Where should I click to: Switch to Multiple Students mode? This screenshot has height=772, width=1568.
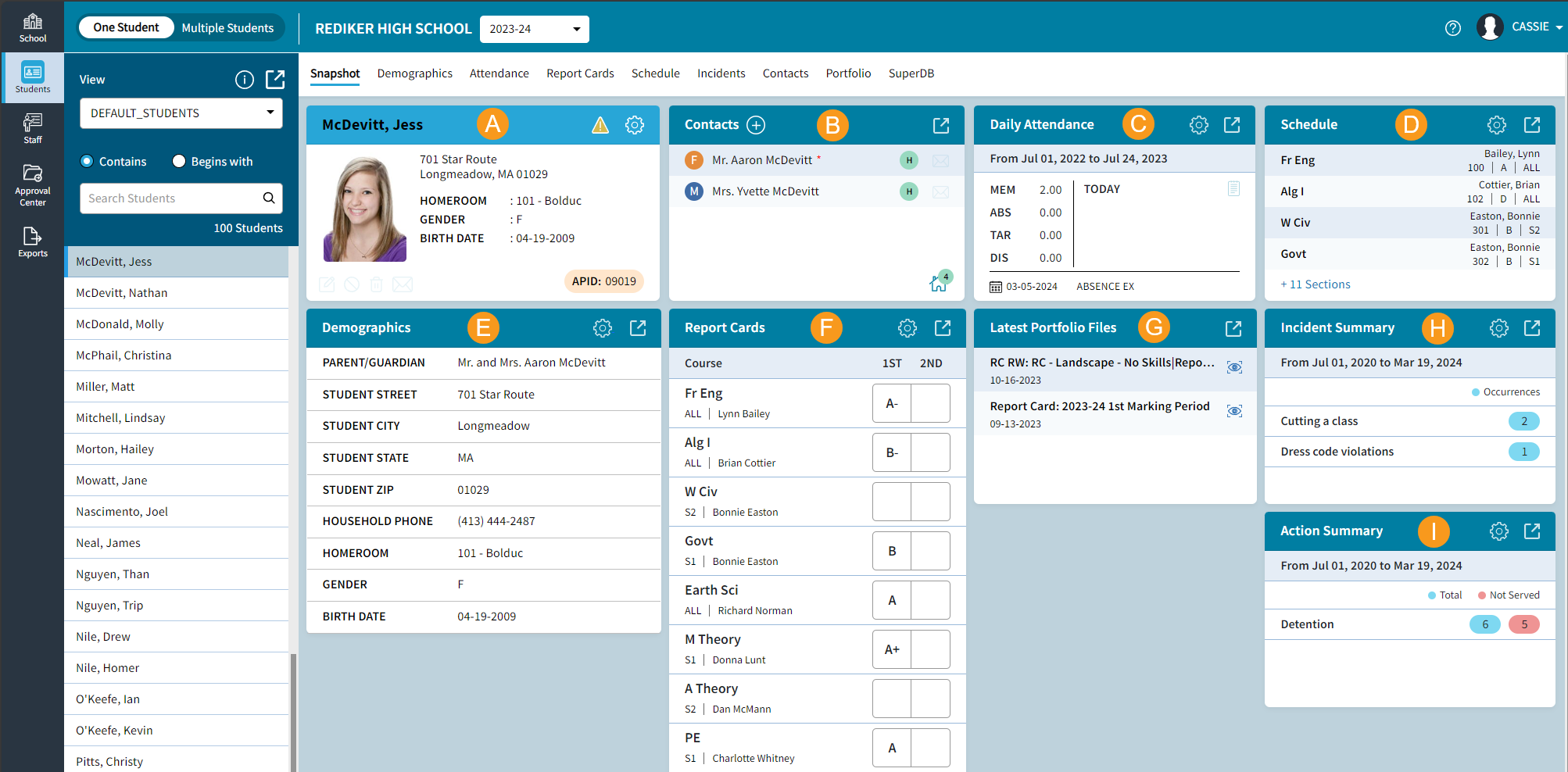[228, 27]
